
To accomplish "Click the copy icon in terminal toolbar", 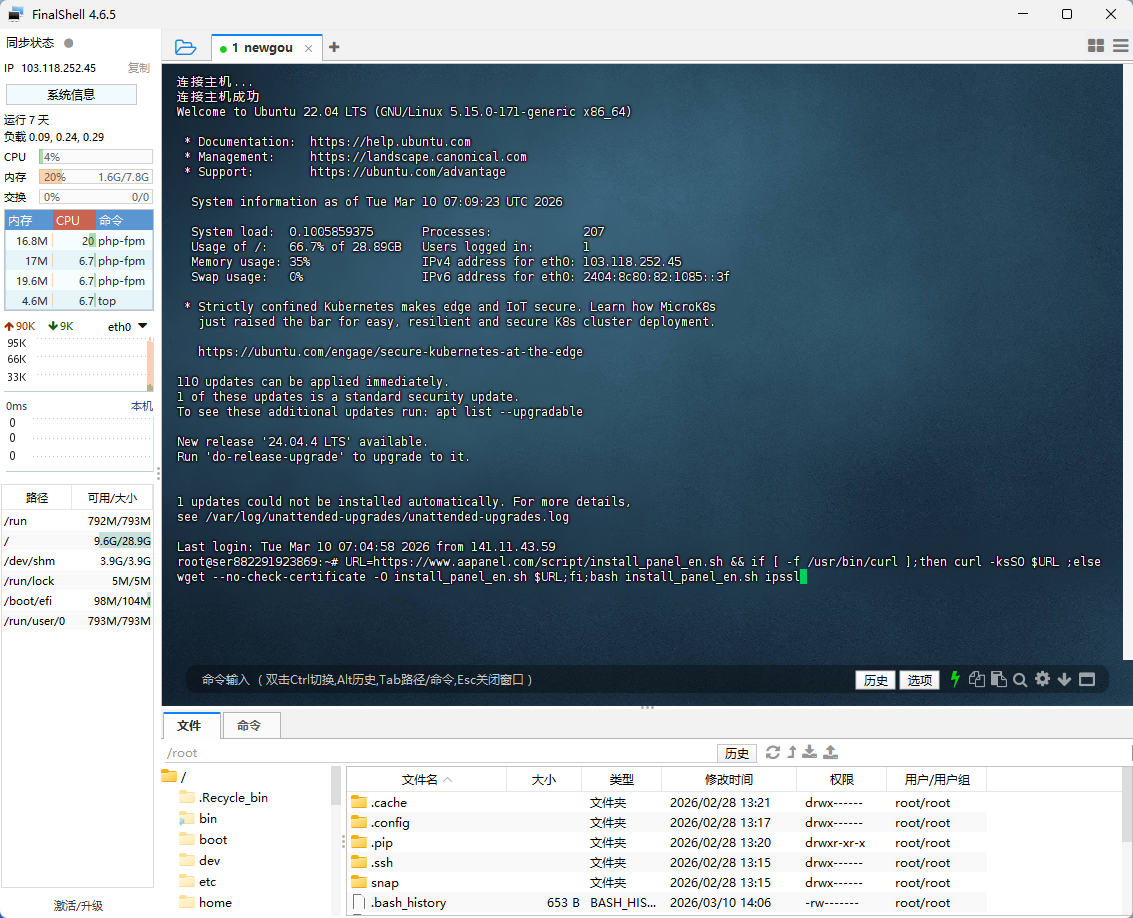I will [977, 680].
